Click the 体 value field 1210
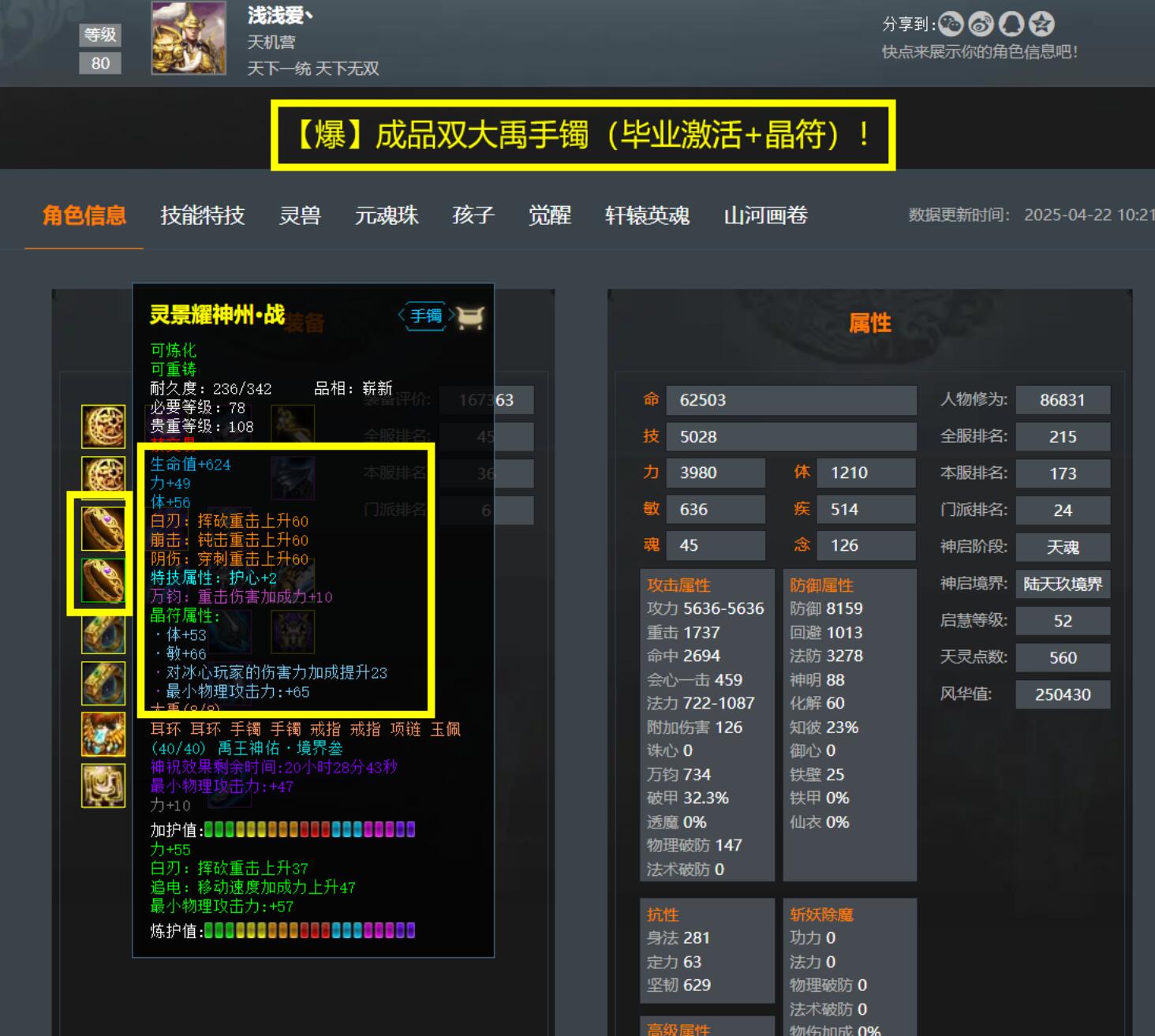 [866, 473]
